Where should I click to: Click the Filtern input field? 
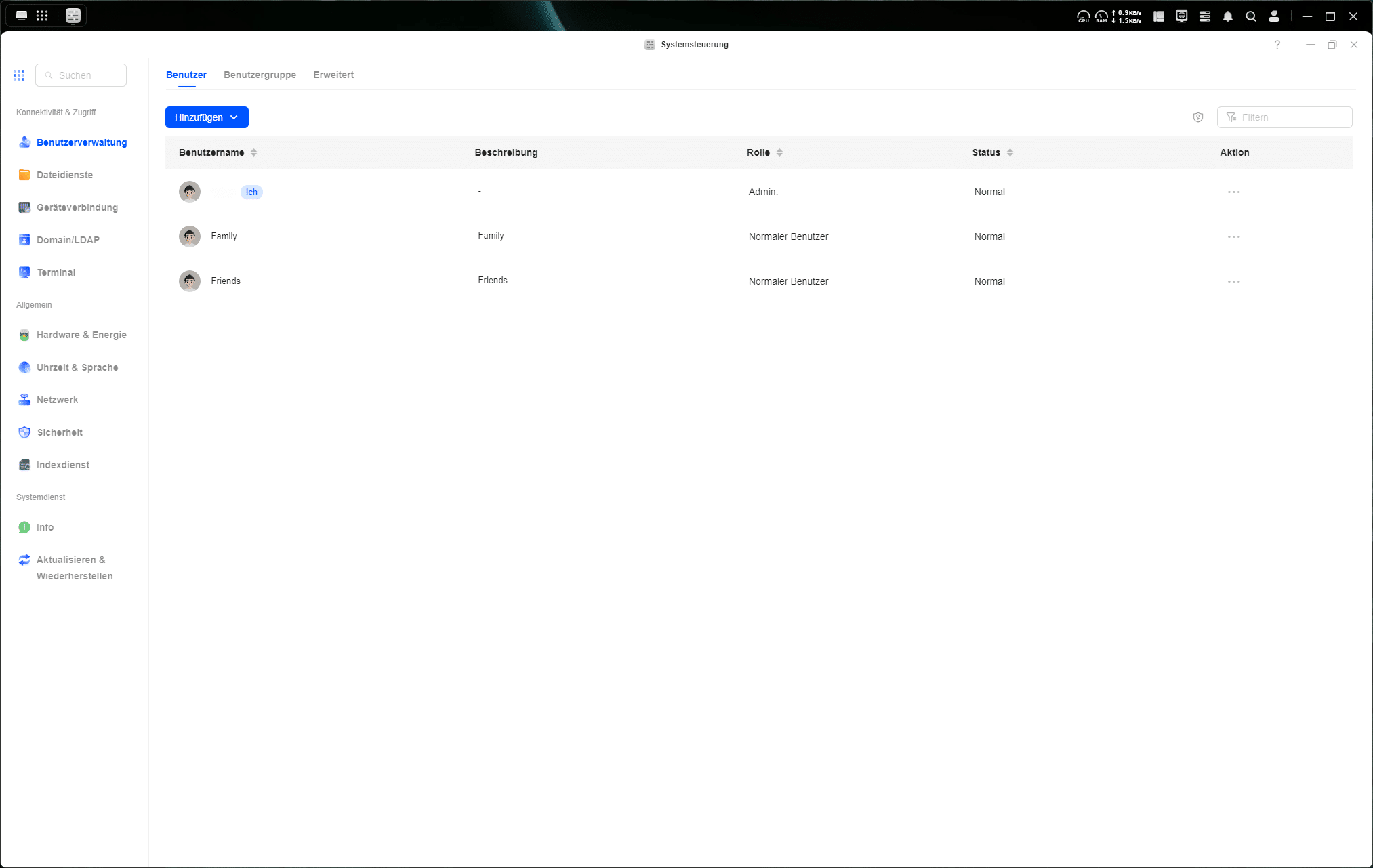(1292, 117)
